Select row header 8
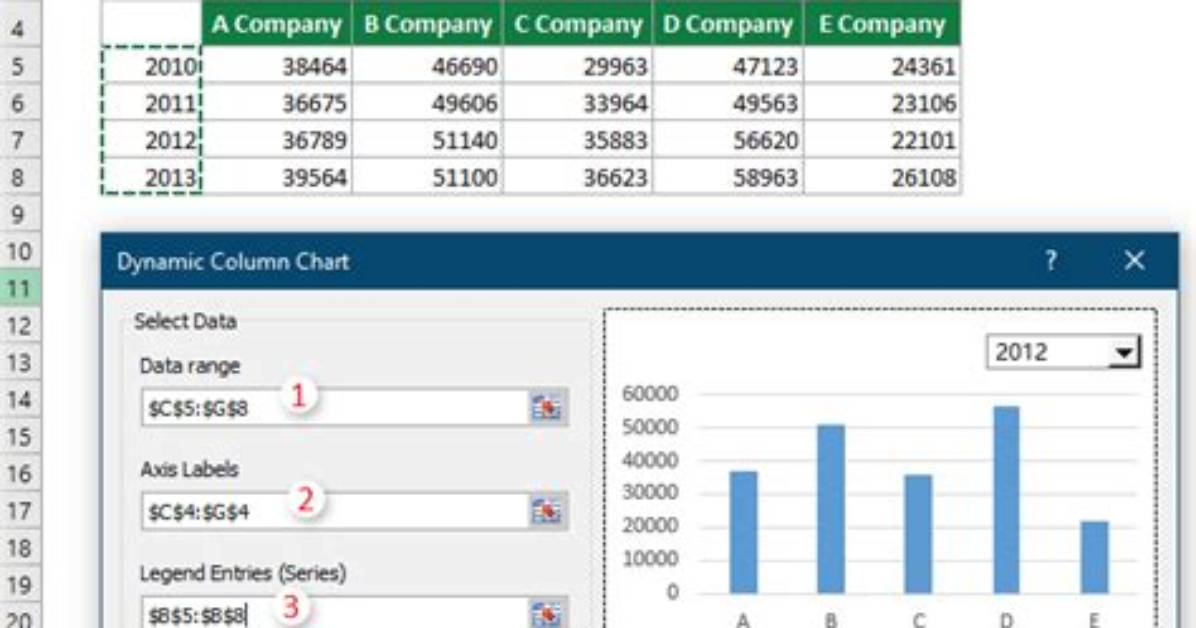The width and height of the screenshot is (1196, 628). [19, 178]
